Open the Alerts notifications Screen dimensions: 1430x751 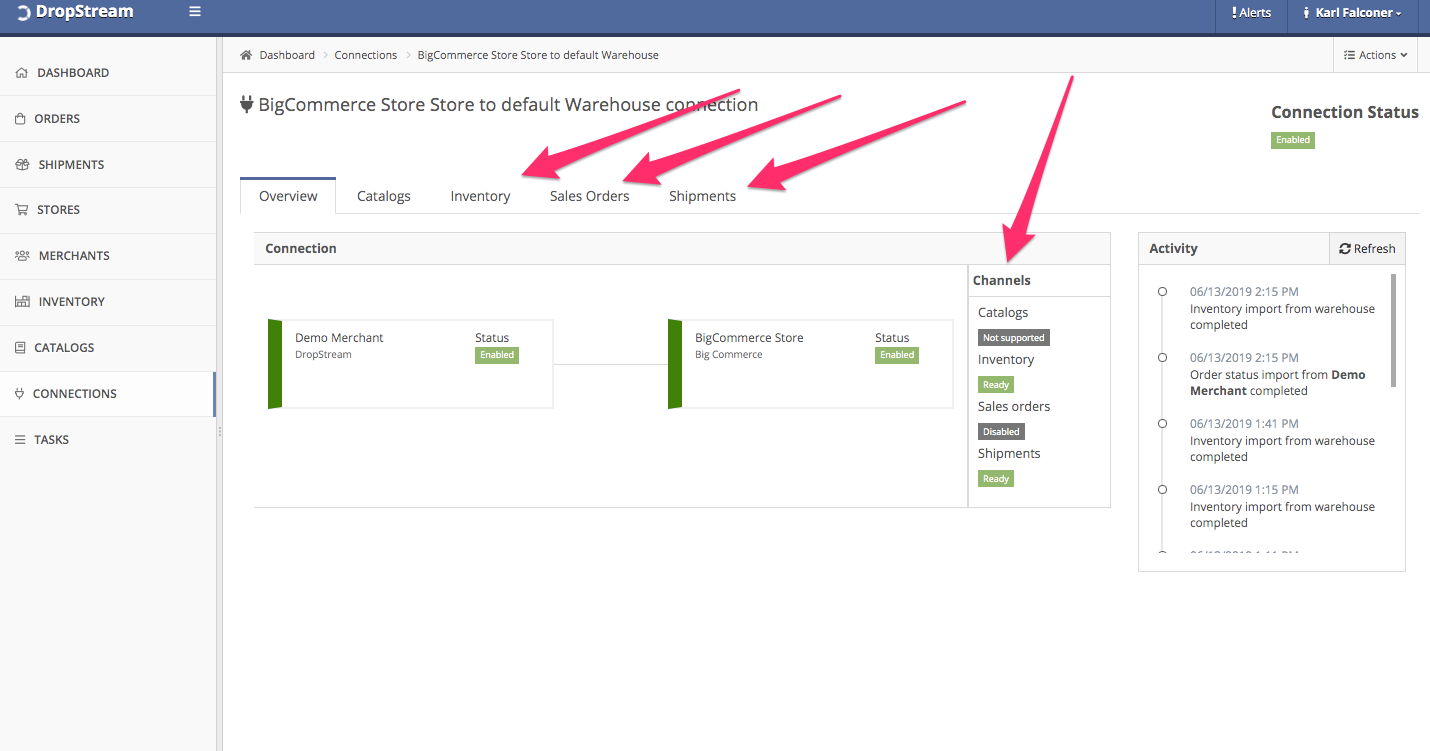point(1251,13)
